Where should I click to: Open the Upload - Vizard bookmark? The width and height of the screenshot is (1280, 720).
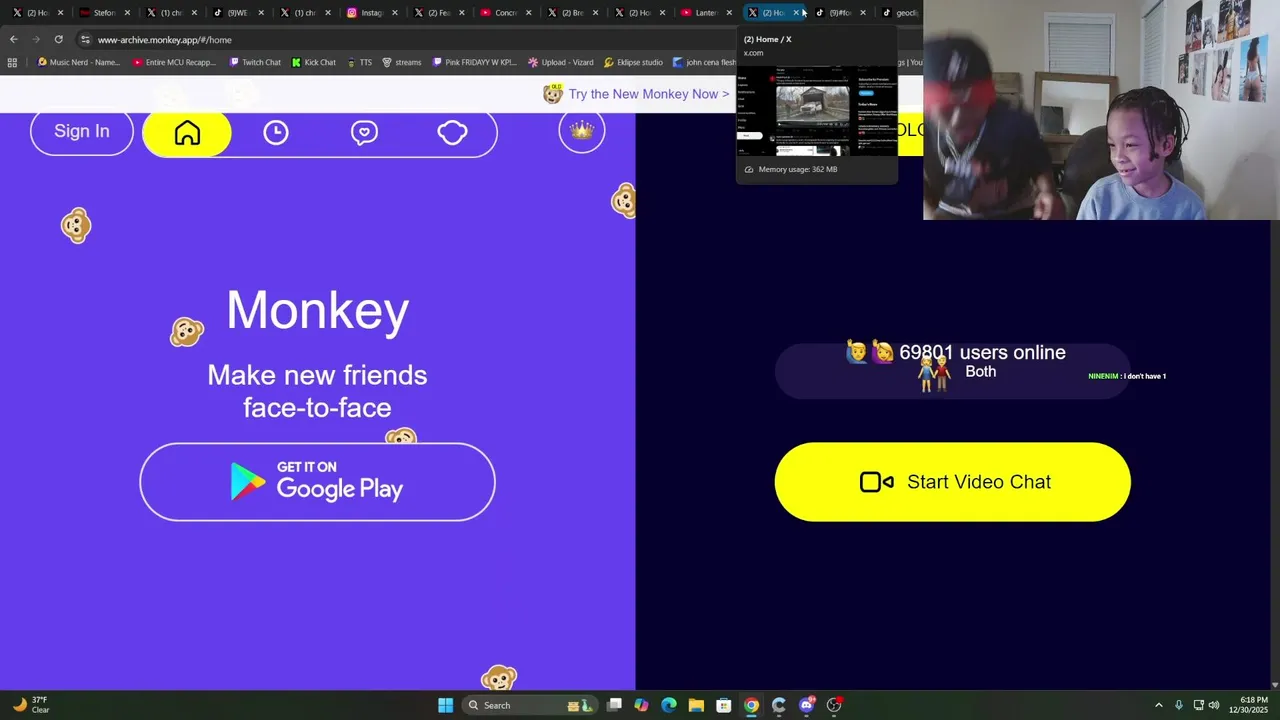(560, 62)
